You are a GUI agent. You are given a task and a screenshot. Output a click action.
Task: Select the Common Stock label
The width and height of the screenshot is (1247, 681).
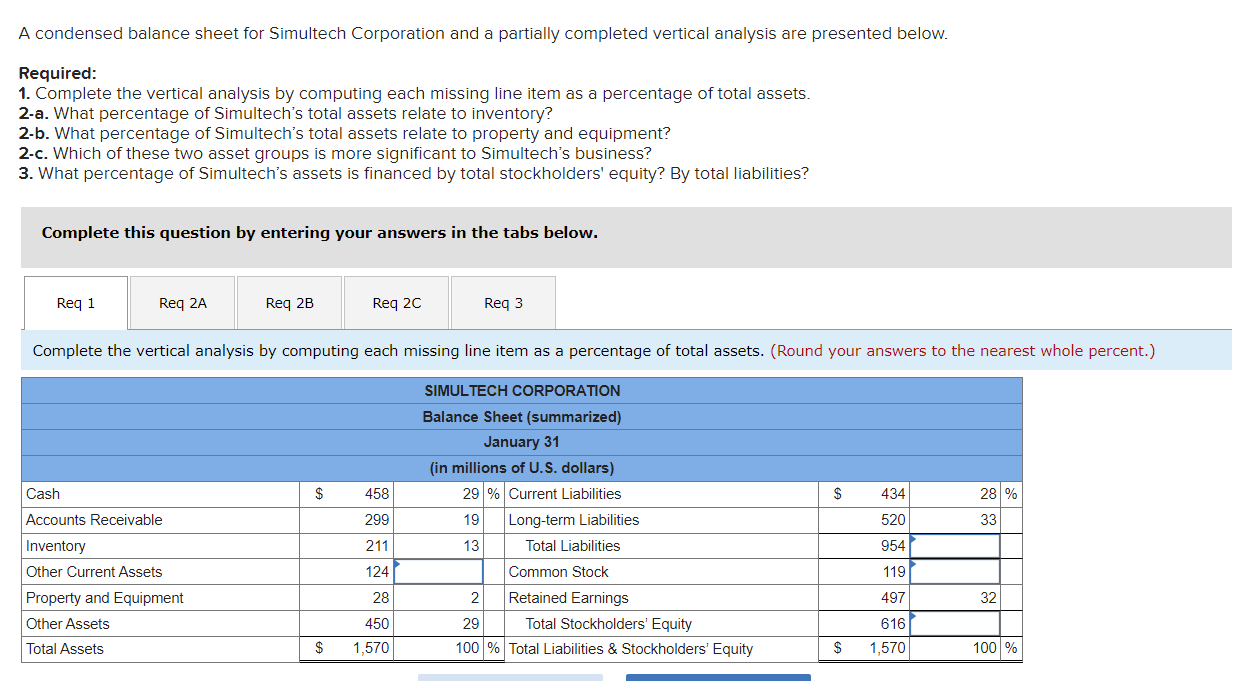pyautogui.click(x=559, y=572)
